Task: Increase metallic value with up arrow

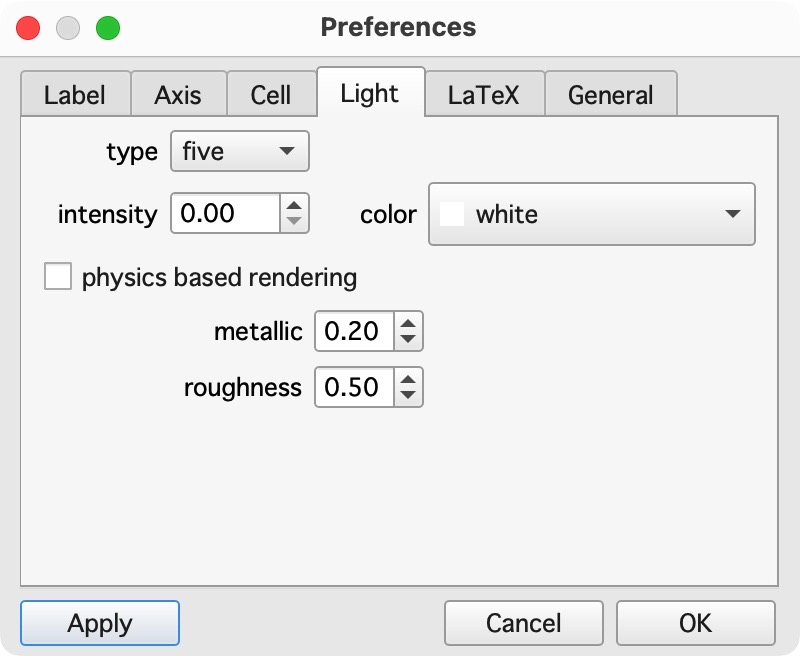Action: (x=408, y=323)
